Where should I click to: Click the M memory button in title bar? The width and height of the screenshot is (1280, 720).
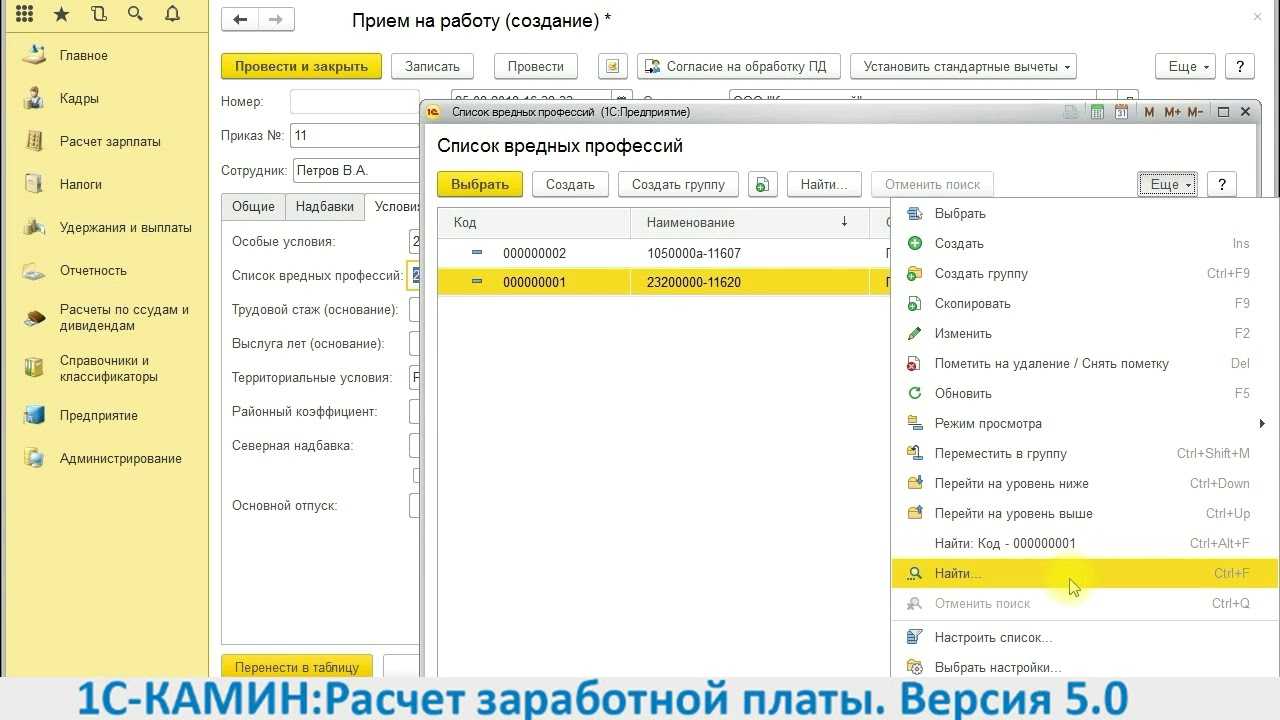coord(1150,112)
